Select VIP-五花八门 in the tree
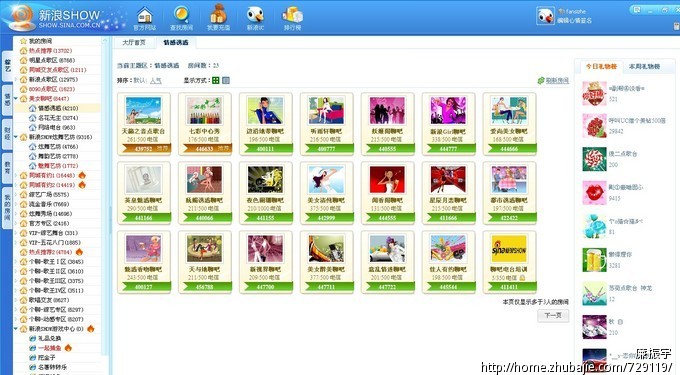Screen dimensions: 680x375 pyautogui.click(x=55, y=242)
